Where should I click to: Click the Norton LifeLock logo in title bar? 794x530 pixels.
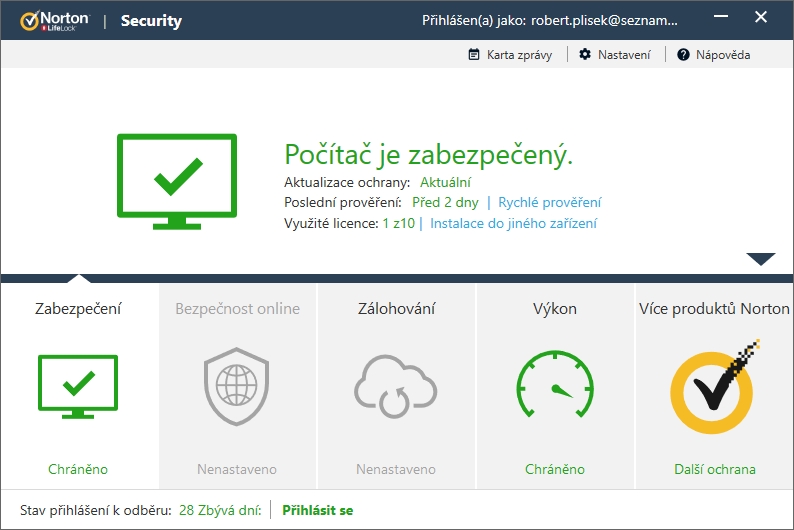pyautogui.click(x=53, y=20)
